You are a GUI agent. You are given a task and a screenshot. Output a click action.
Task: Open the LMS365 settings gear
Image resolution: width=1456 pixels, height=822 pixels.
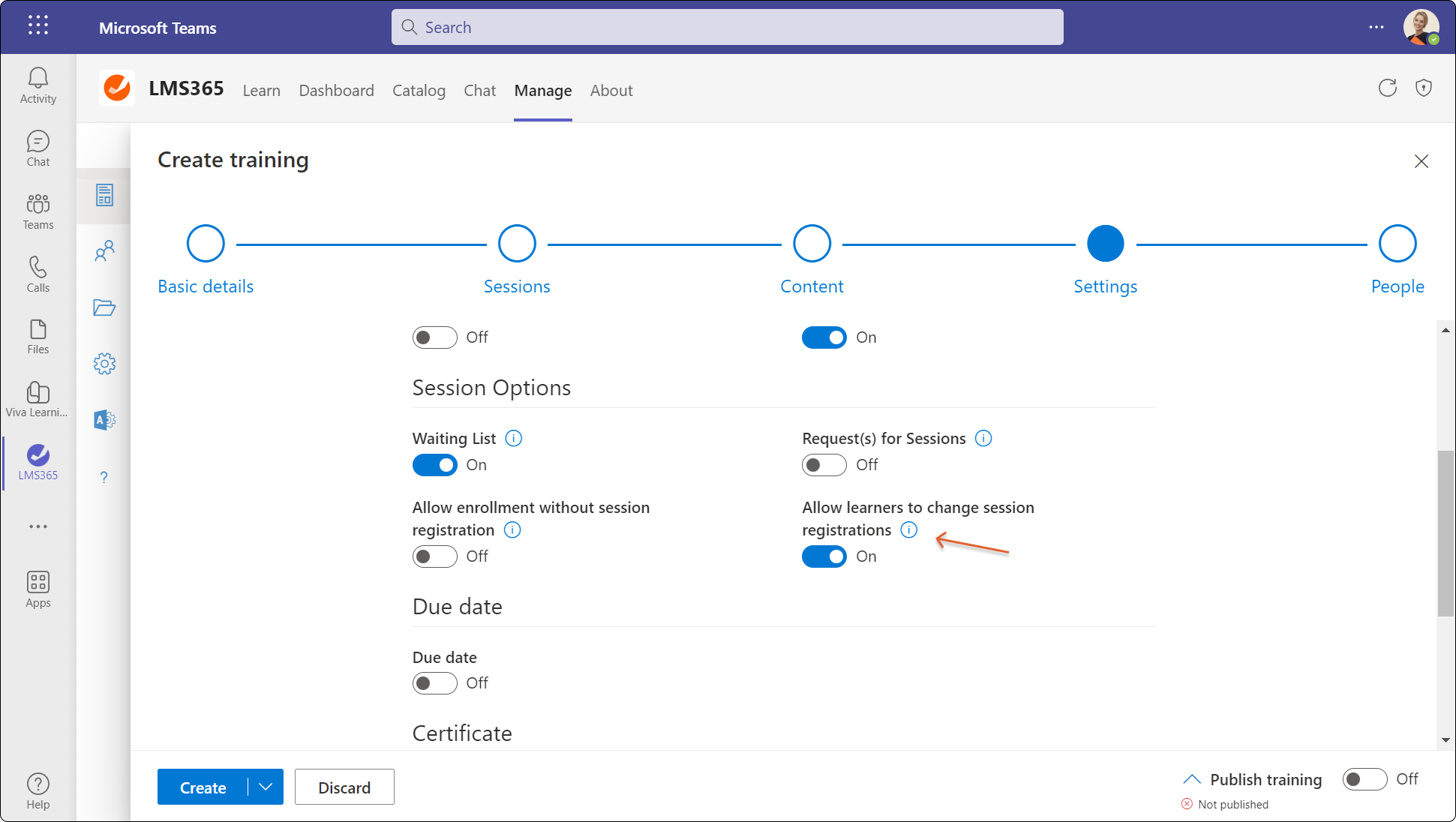point(104,364)
